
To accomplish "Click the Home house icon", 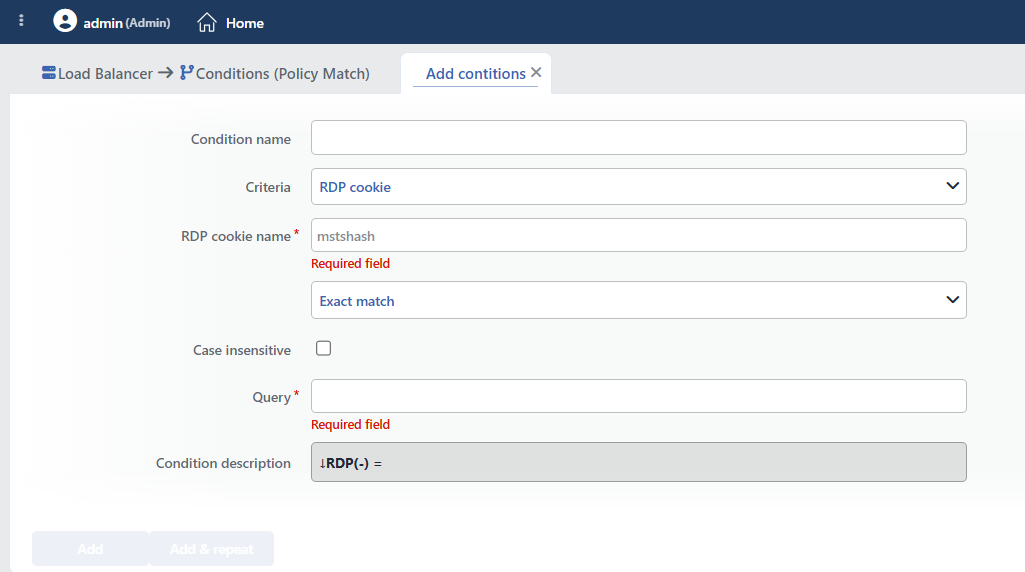I will click(x=207, y=22).
